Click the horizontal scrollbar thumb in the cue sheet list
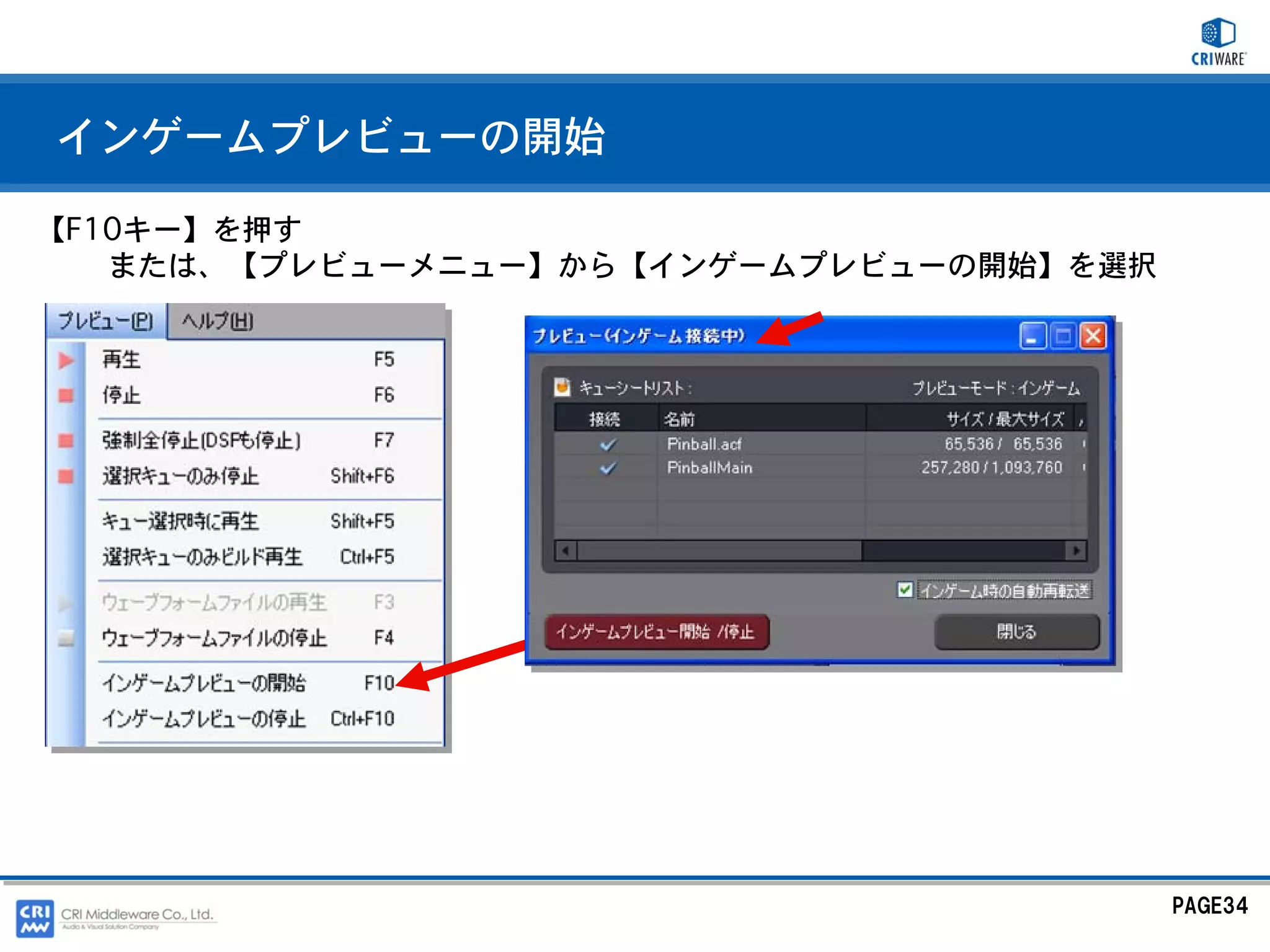Image resolution: width=1270 pixels, height=952 pixels. point(719,550)
